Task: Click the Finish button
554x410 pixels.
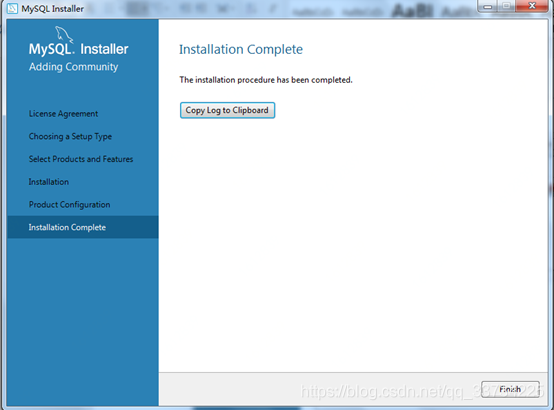Action: tap(510, 389)
